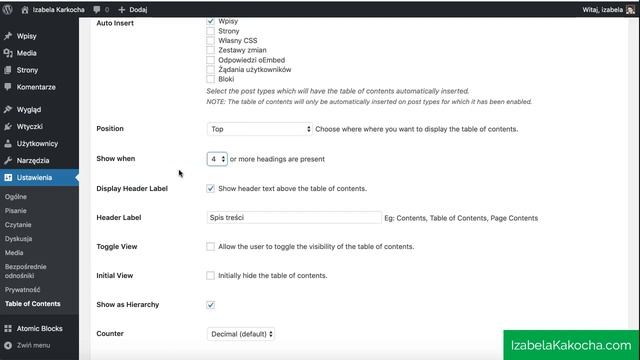Open the Wygląd menu
The height and width of the screenshot is (360, 640).
point(29,109)
